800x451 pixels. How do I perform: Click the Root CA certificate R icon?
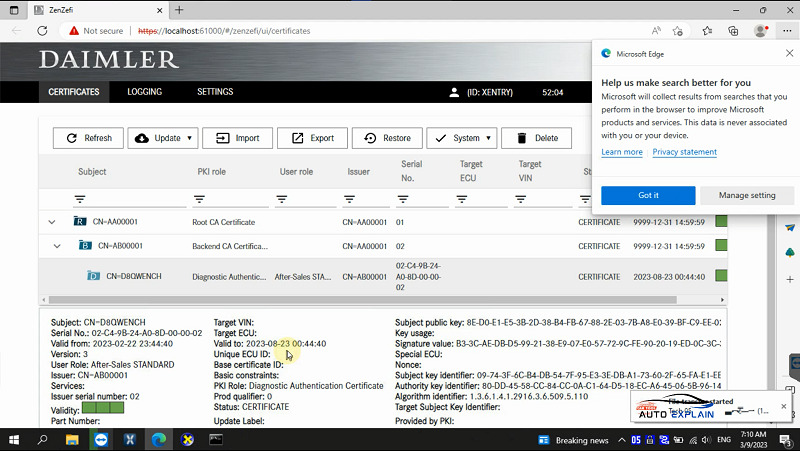click(80, 221)
